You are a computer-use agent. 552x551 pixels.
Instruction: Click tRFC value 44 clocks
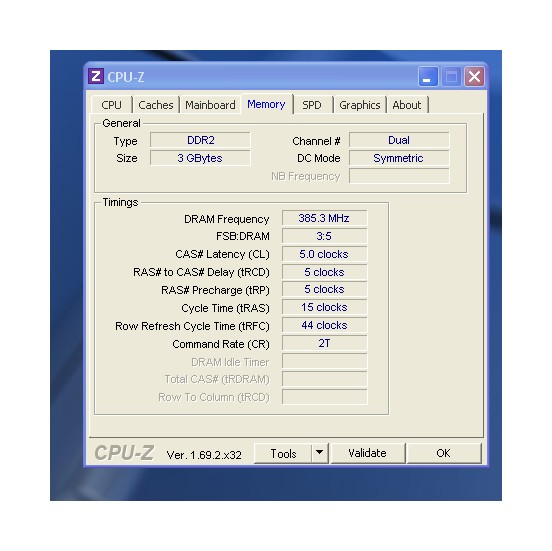click(x=324, y=325)
